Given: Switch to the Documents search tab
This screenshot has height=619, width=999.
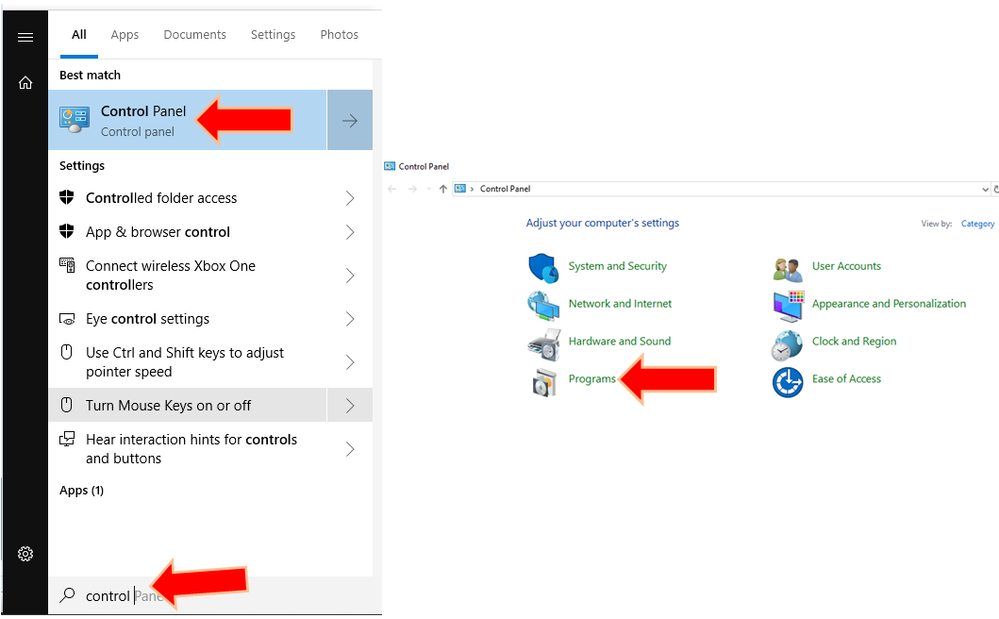Looking at the screenshot, I should 194,35.
